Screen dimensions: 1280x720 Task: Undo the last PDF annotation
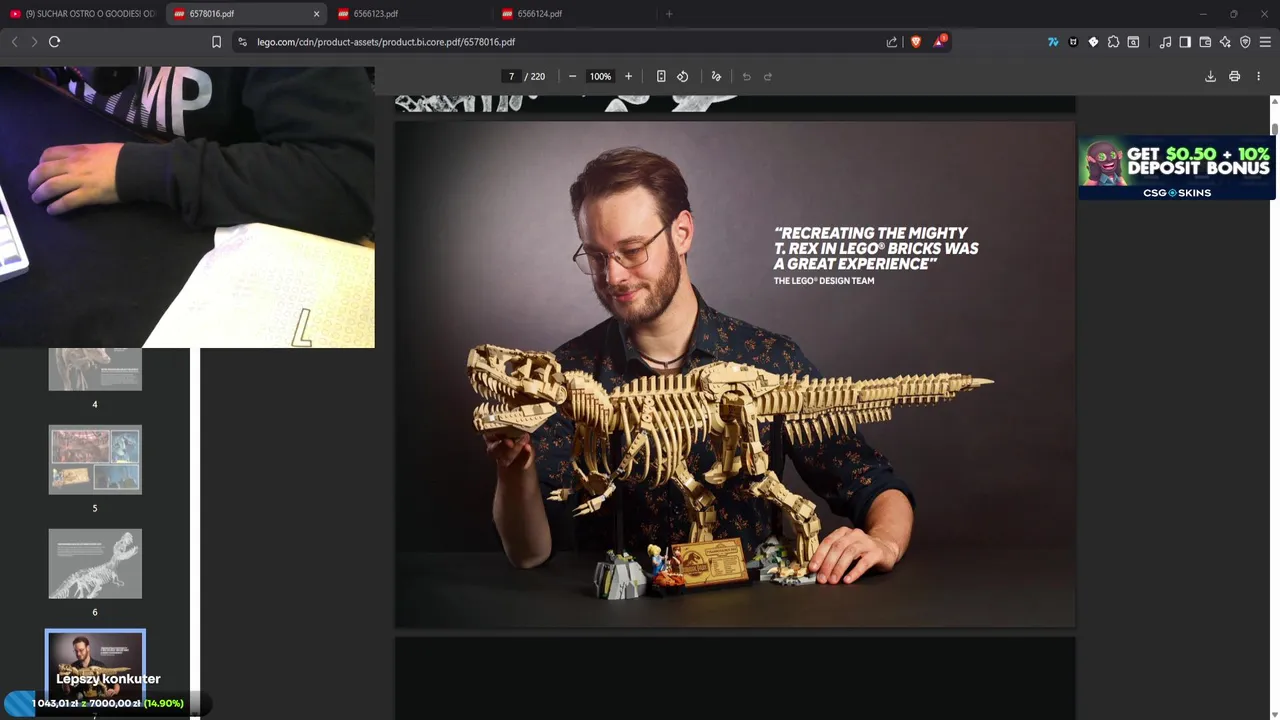point(746,77)
